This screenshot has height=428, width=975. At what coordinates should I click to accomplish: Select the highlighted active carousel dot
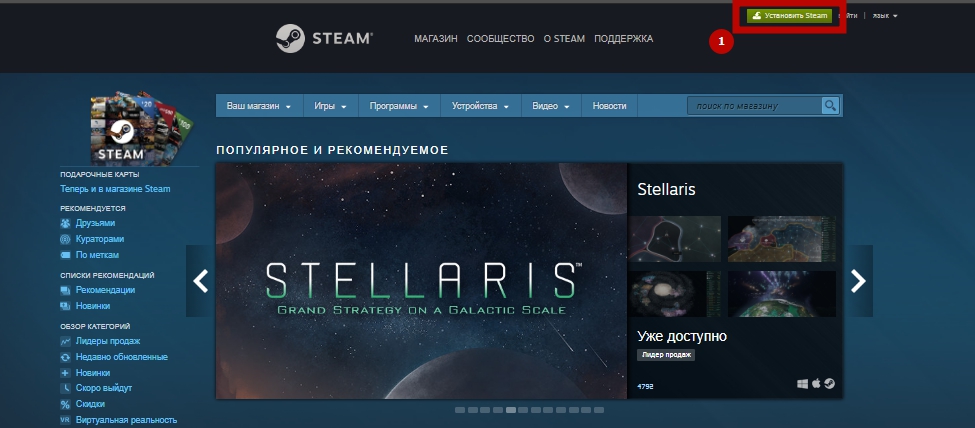pyautogui.click(x=511, y=410)
